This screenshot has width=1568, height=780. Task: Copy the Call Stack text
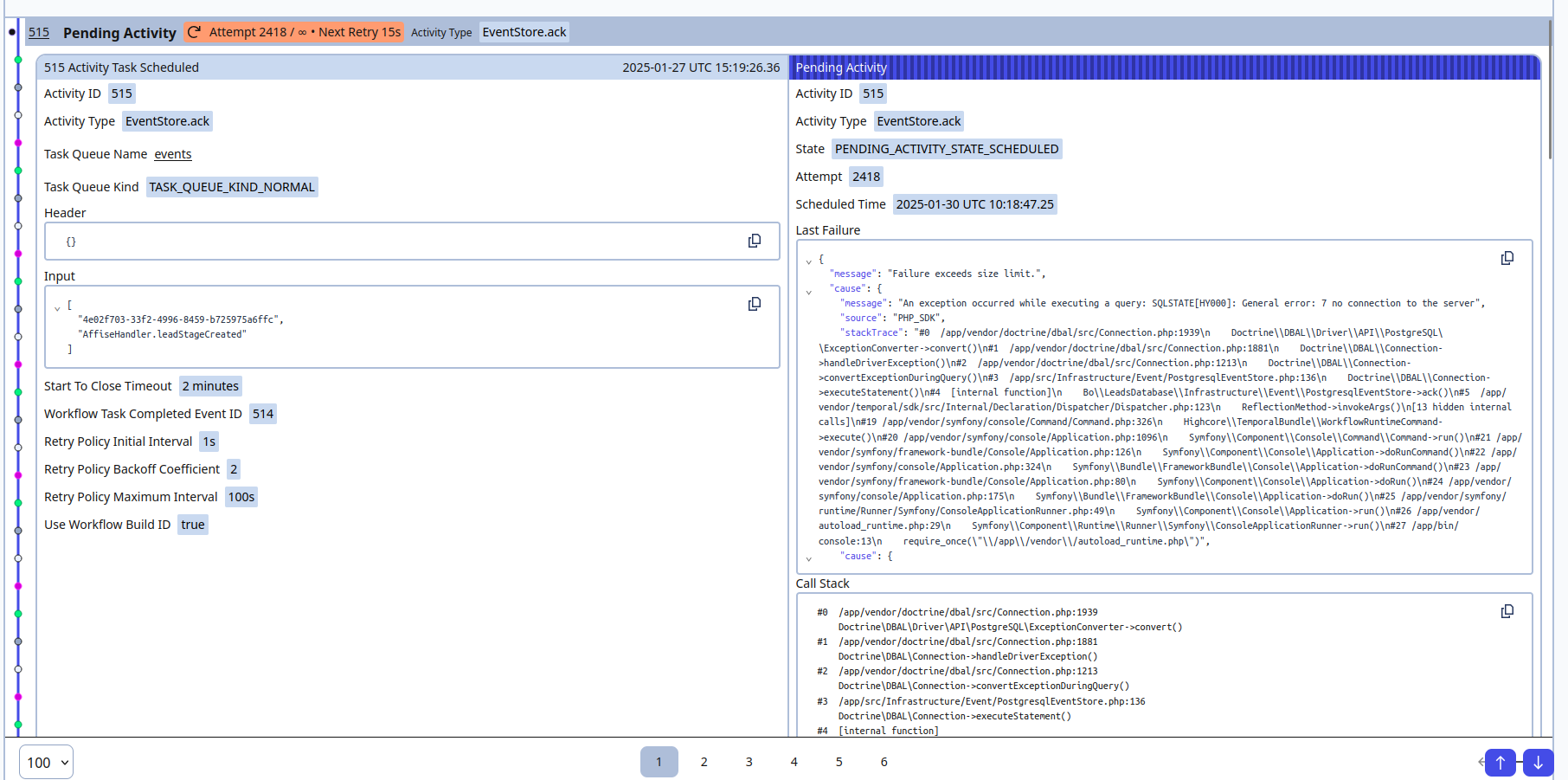(1507, 611)
